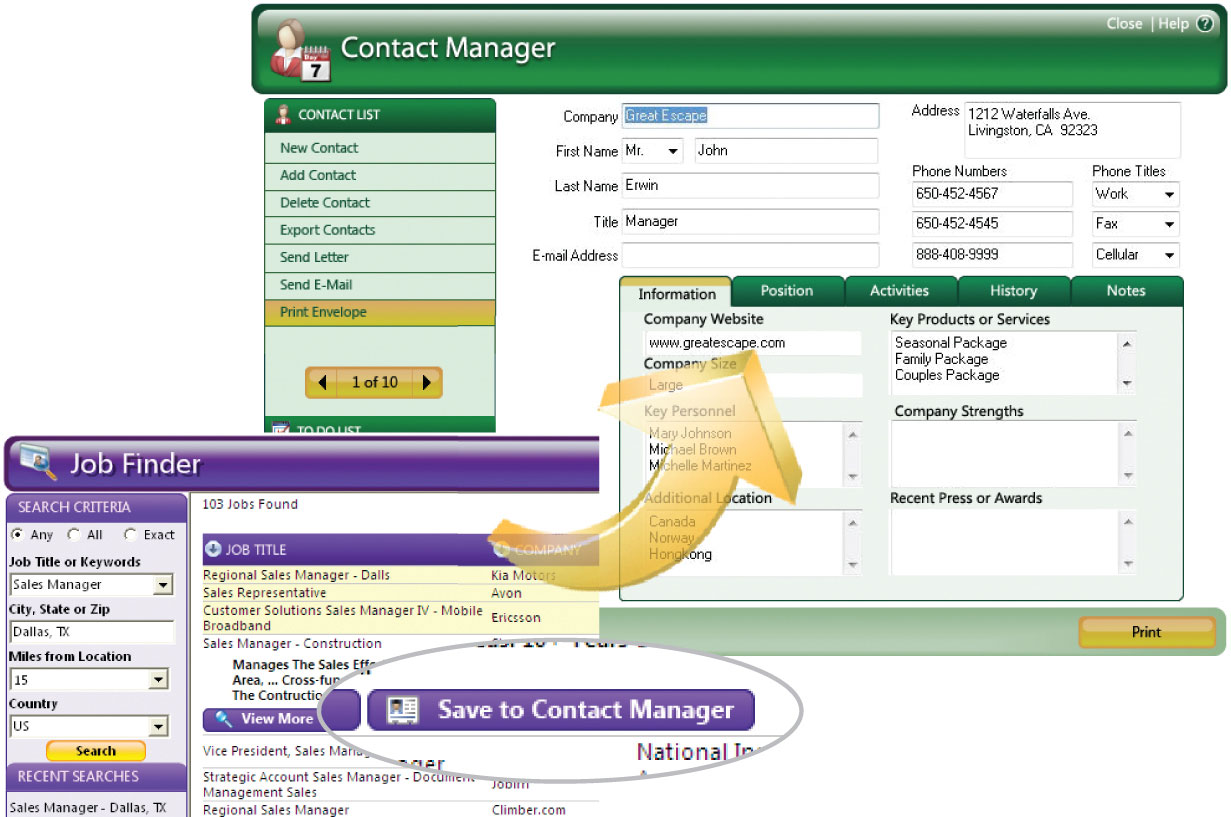Click the empty E-mail Address field
The height and width of the screenshot is (817, 1231).
750,255
